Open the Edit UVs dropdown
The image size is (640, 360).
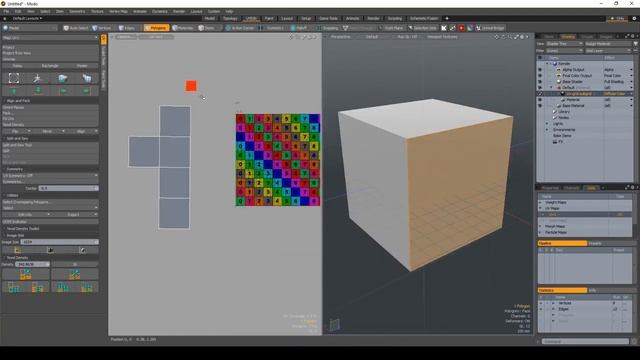point(27,214)
